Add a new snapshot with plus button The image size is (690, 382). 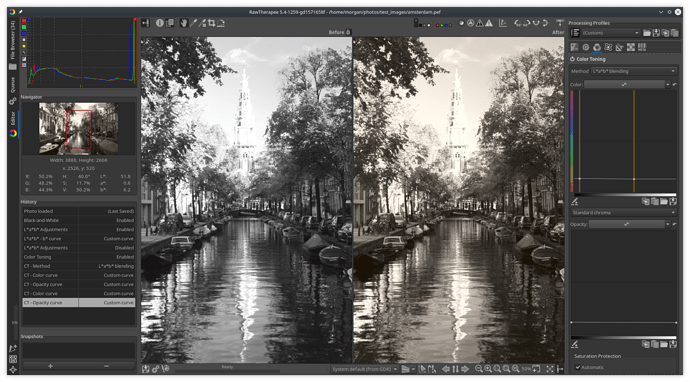click(x=50, y=366)
